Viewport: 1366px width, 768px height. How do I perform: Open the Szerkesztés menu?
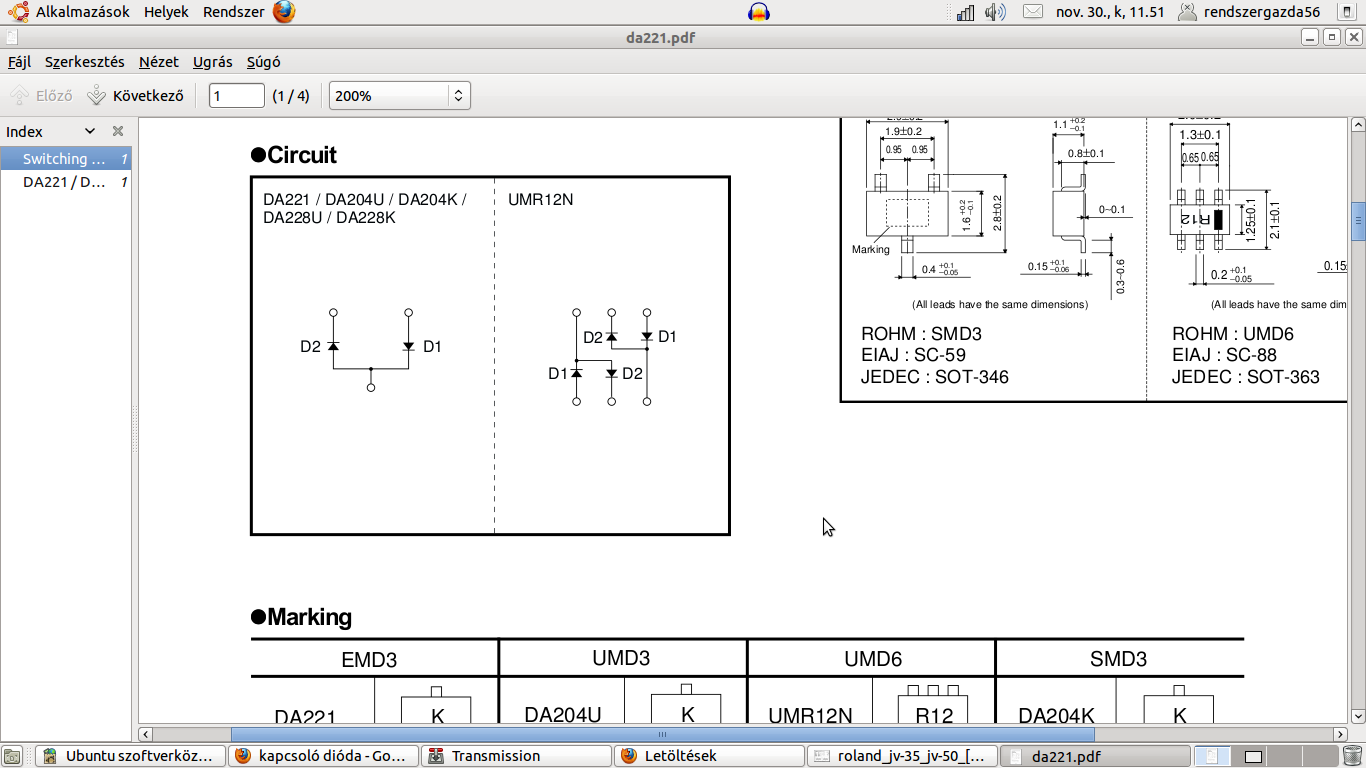click(85, 62)
